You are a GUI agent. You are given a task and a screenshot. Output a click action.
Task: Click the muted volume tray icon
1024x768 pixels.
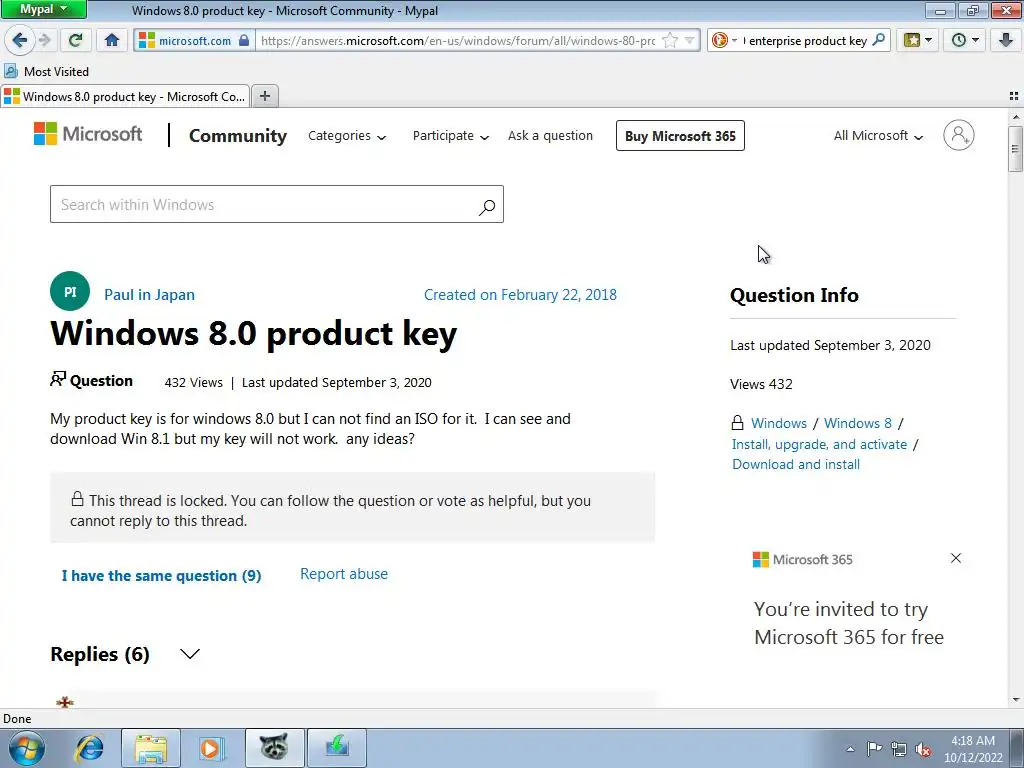click(923, 749)
